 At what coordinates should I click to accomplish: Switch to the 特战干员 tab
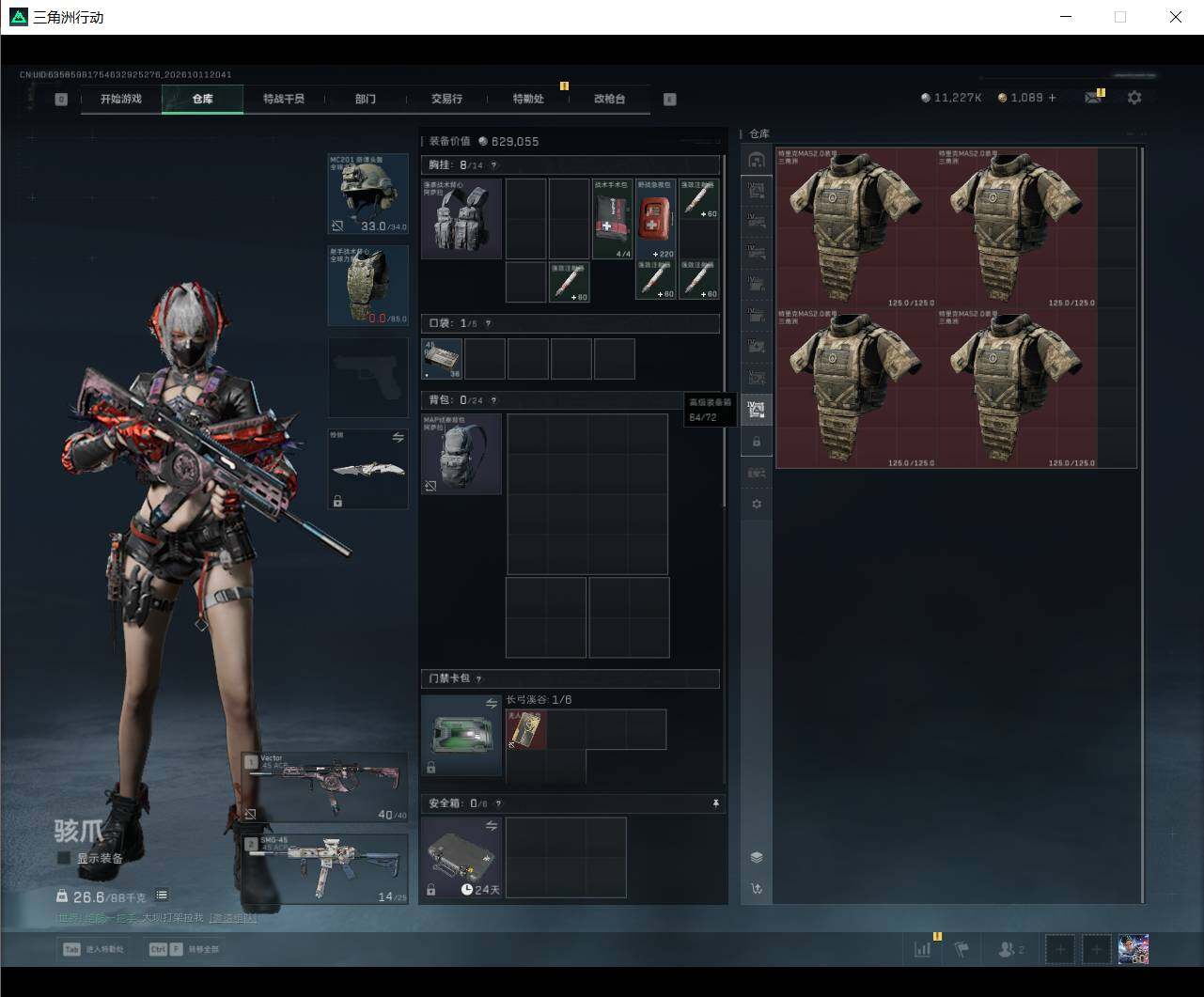tap(284, 99)
